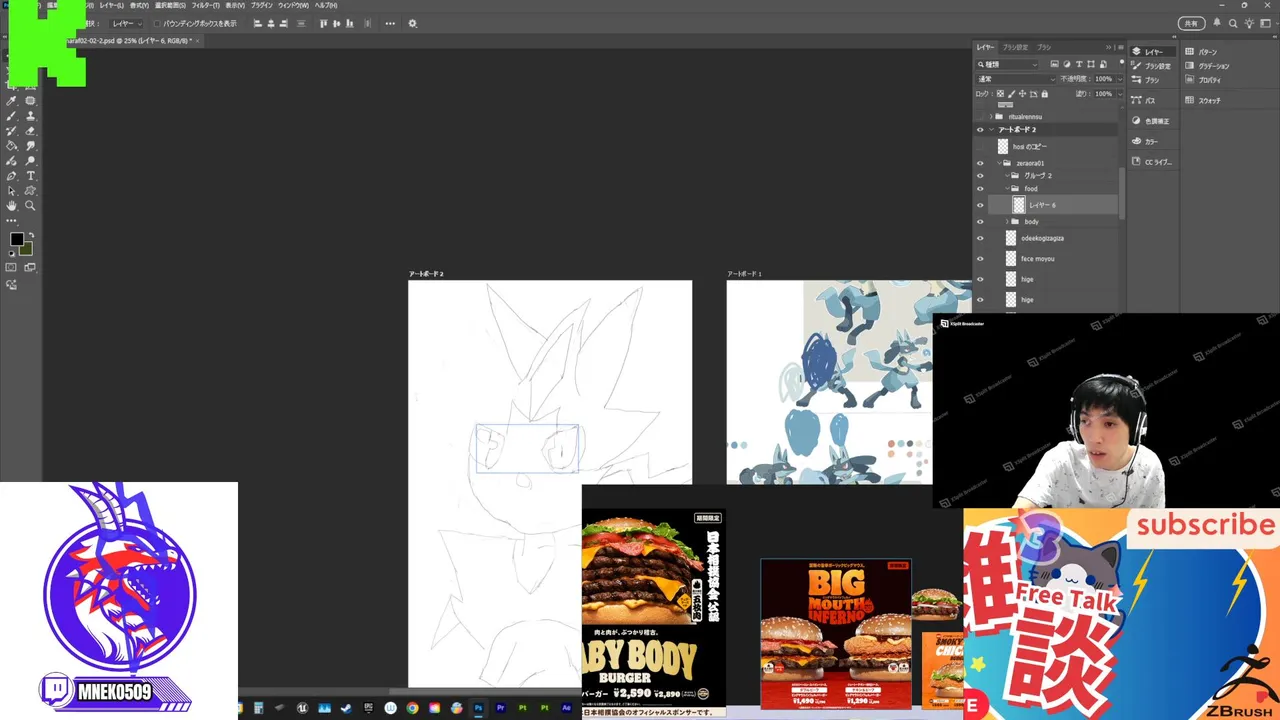Hide the odeekogizagiza layer
Image resolution: width=1280 pixels, height=720 pixels.
coord(980,238)
